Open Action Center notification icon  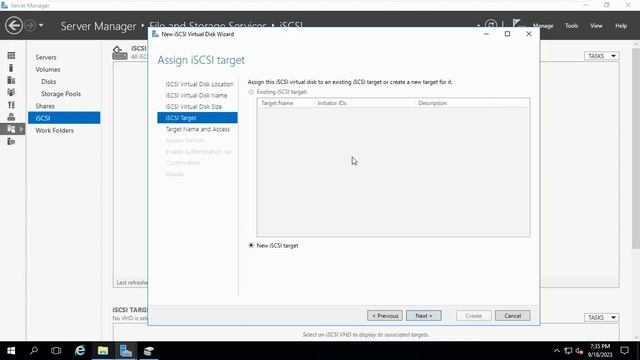click(x=624, y=351)
